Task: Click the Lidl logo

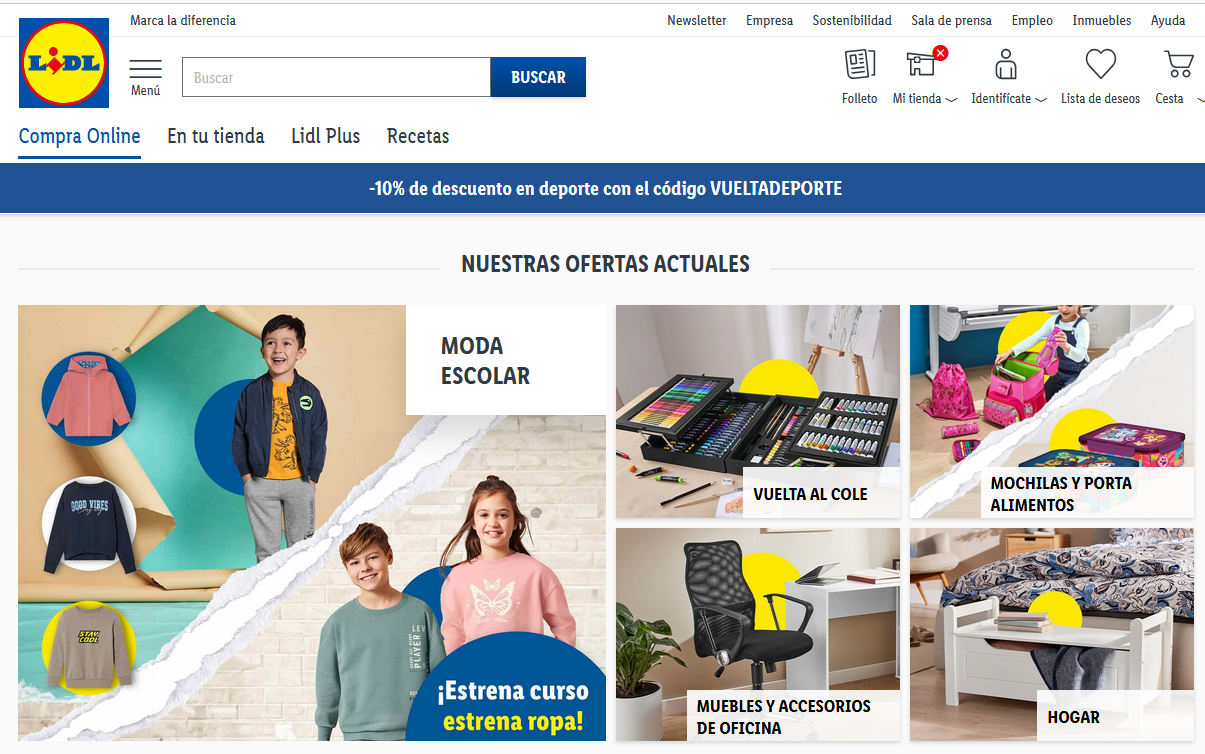Action: coord(64,63)
